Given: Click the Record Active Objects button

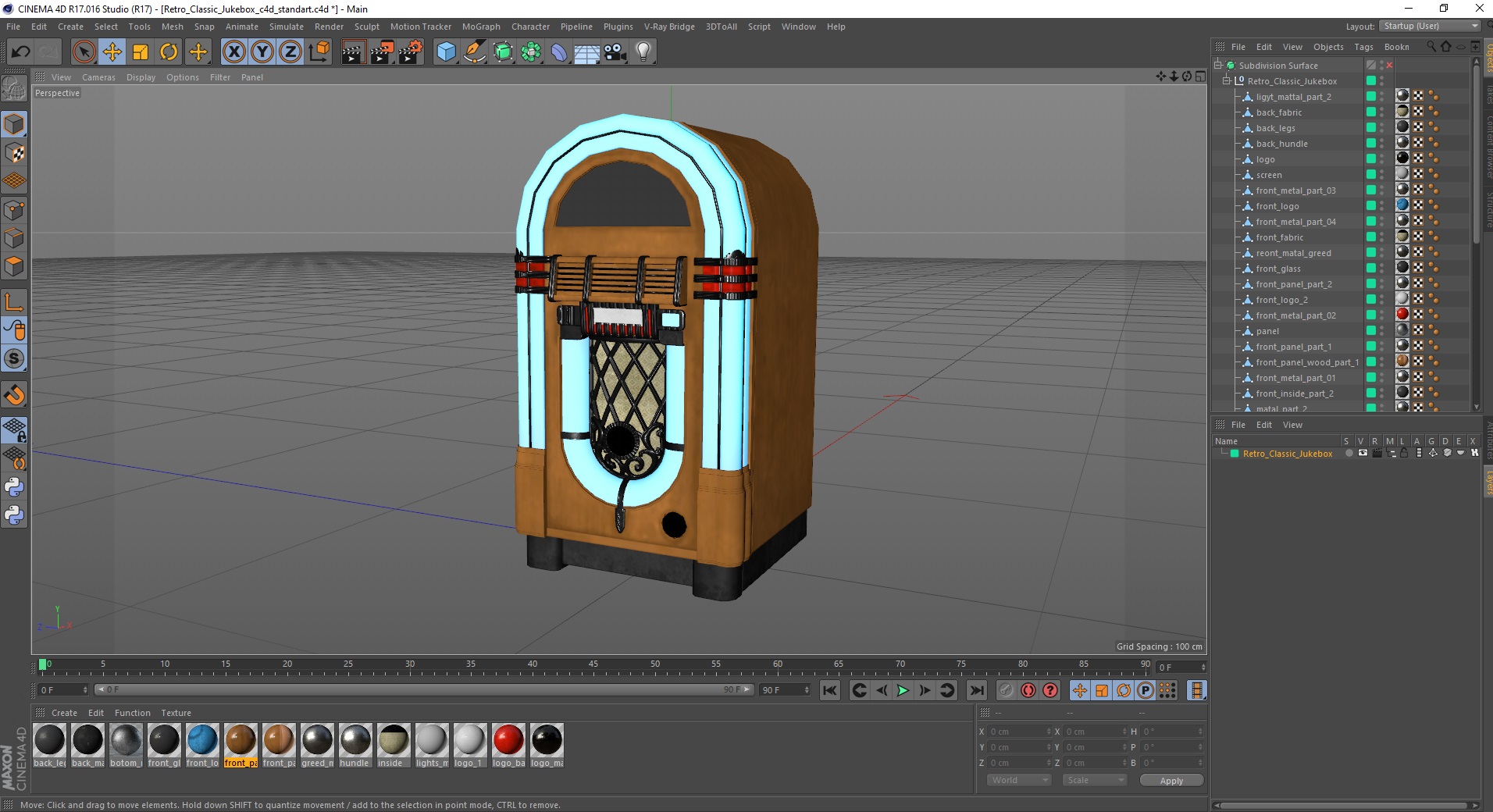Looking at the screenshot, I should click(1007, 690).
